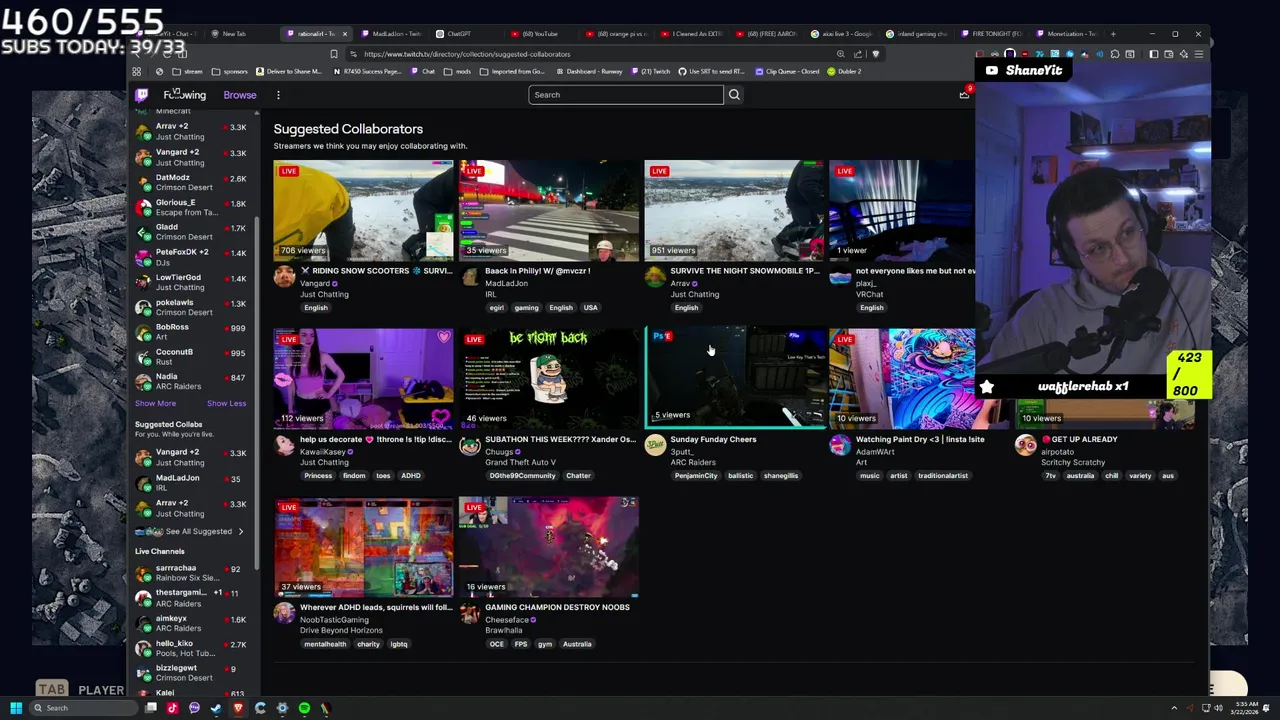Click the 'mentalhealth' tag under NoobTasticGaming

tap(325, 644)
